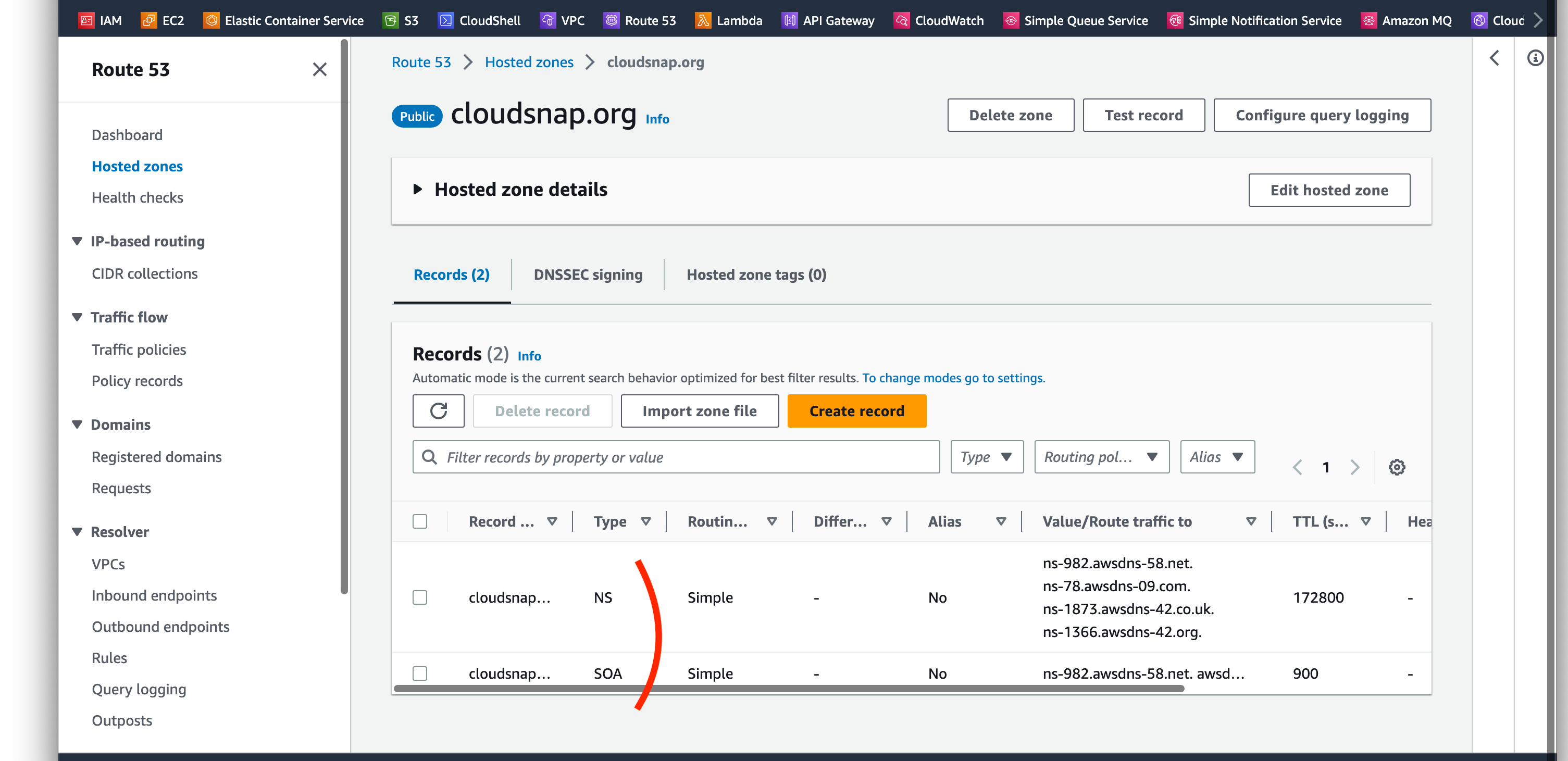This screenshot has height=761, width=1568.
Task: Open the Route 53 favorites bar icon
Action: click(611, 20)
